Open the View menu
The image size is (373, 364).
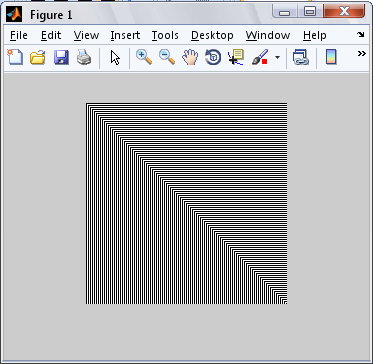[86, 35]
